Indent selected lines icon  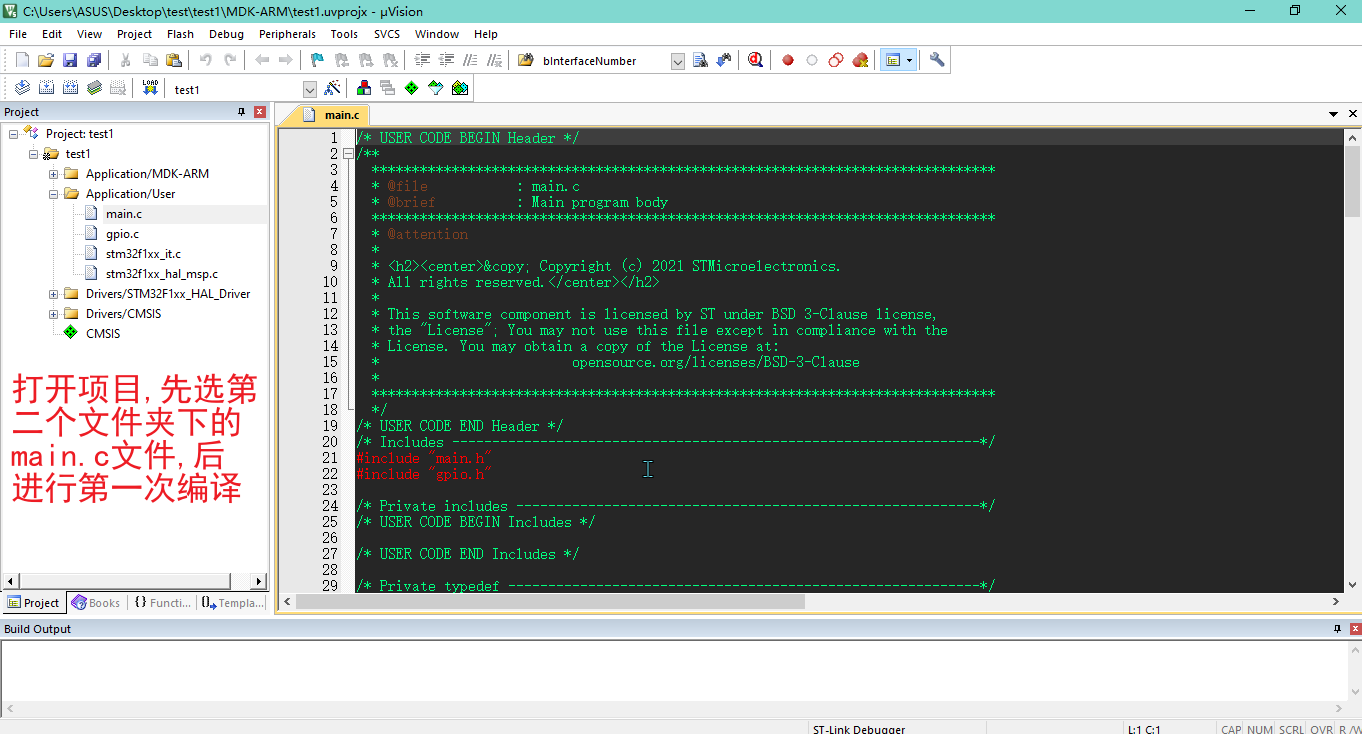pos(422,60)
